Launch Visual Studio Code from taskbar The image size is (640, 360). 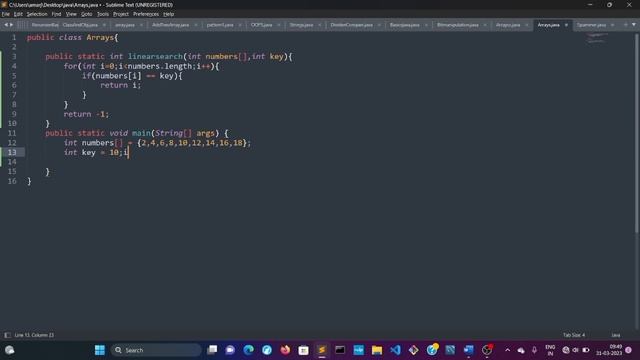395,350
